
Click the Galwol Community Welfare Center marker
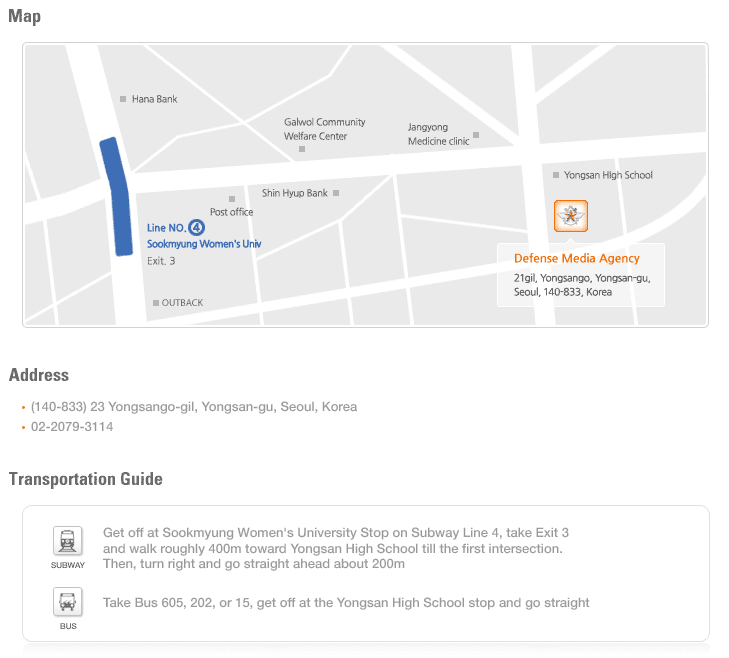coord(302,149)
